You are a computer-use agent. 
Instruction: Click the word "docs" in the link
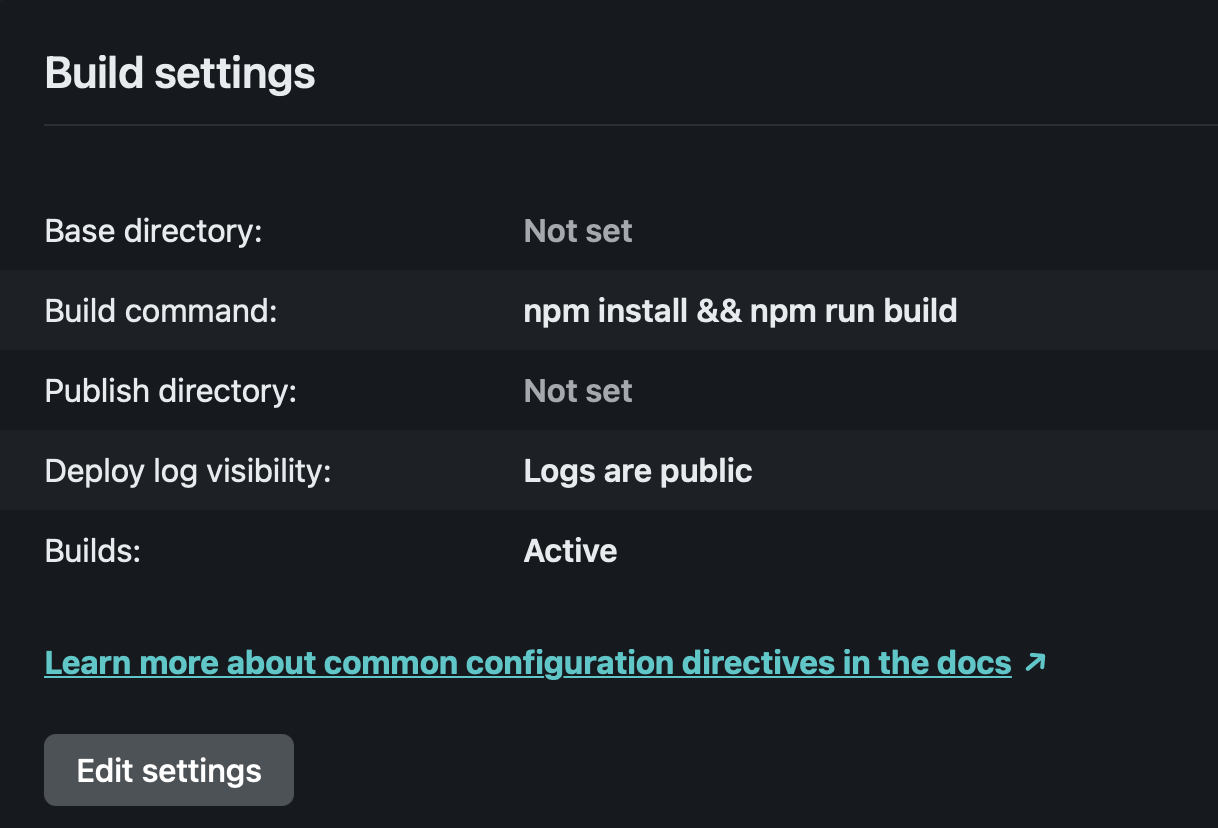coord(975,663)
